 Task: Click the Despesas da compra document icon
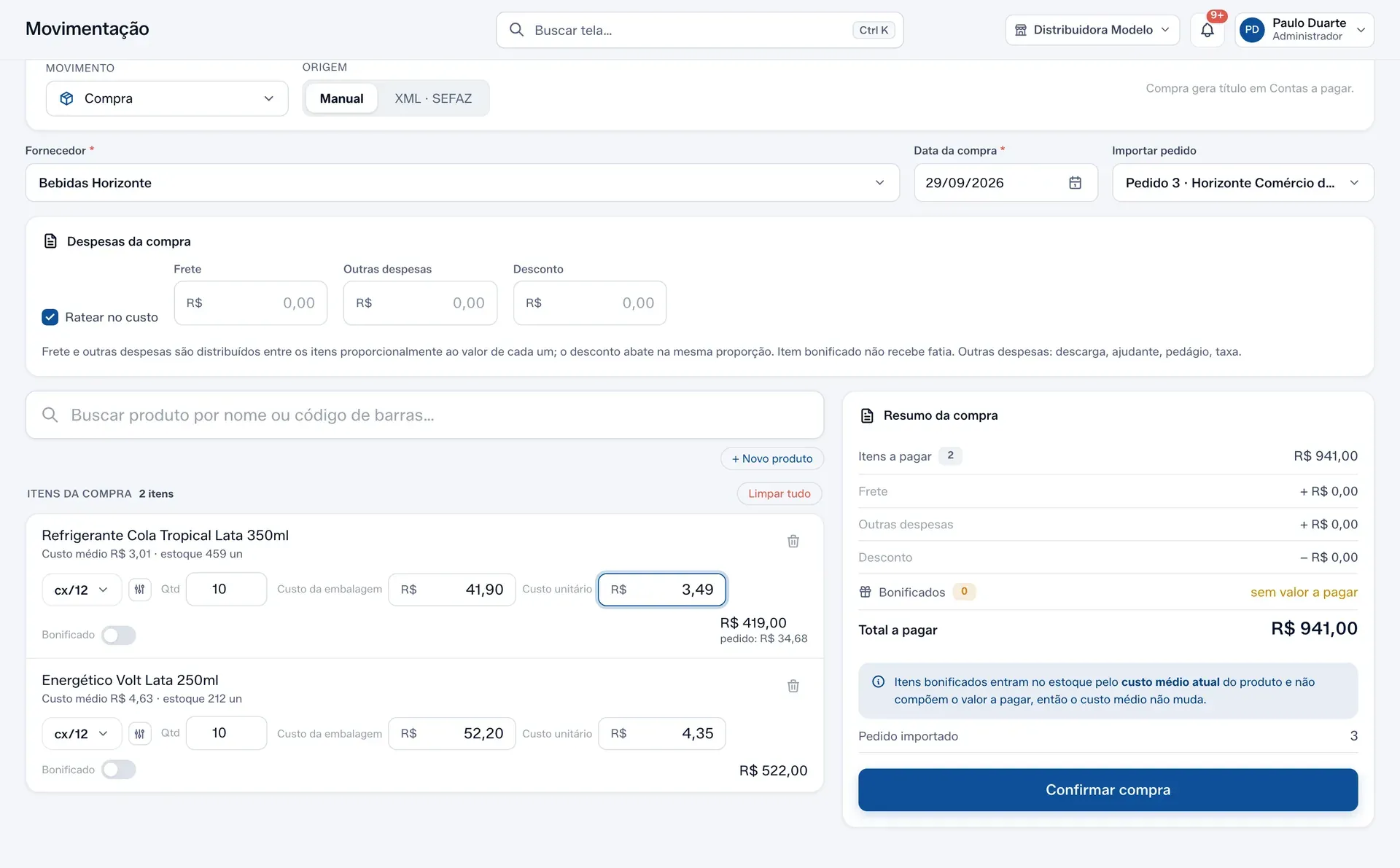50,241
